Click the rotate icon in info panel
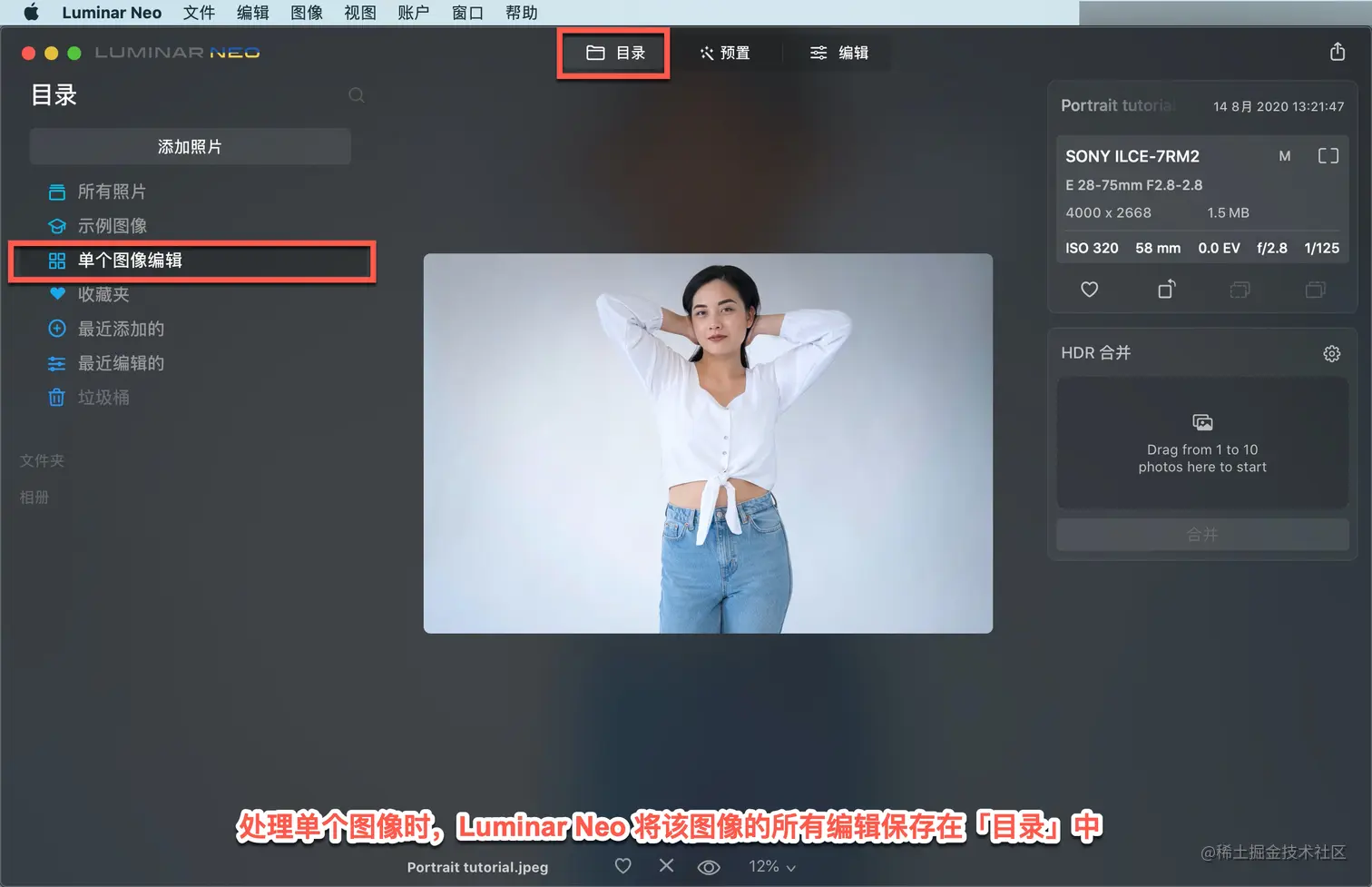 coord(1167,289)
